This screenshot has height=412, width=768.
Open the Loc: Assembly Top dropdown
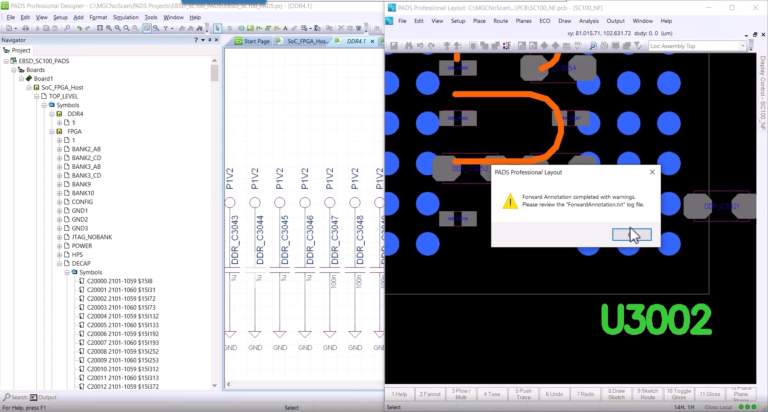pos(697,46)
